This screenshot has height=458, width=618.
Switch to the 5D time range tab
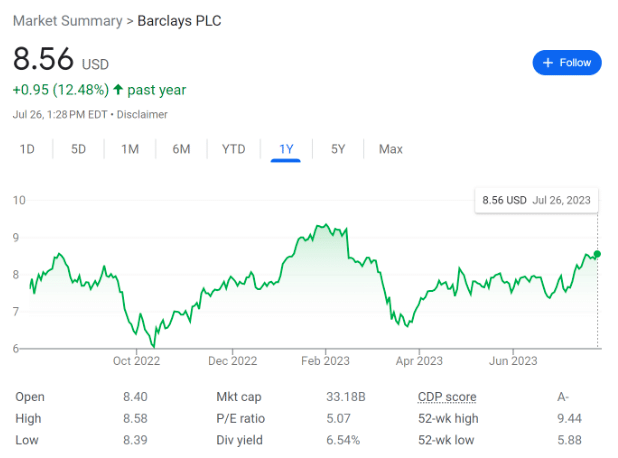78,149
